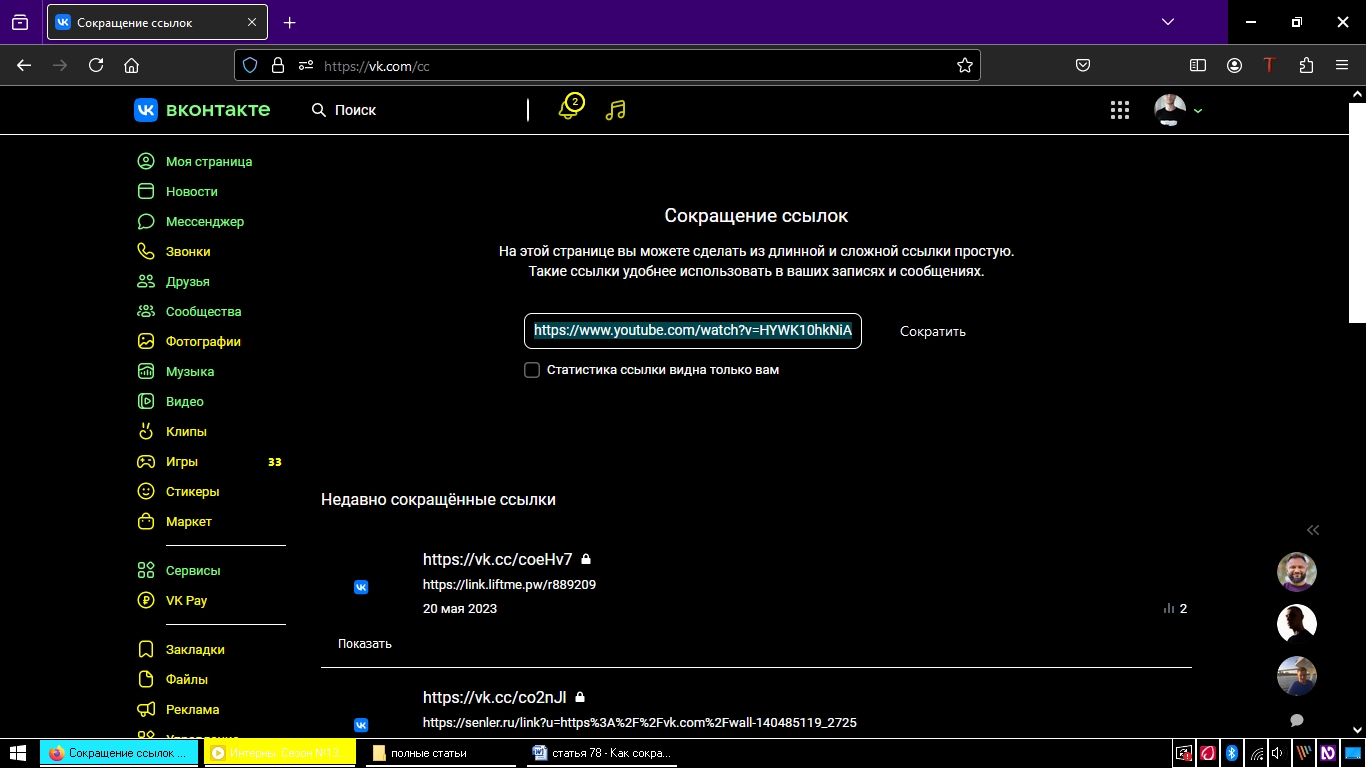Open Звонки from sidebar
This screenshot has height=768, width=1366.
(x=188, y=251)
